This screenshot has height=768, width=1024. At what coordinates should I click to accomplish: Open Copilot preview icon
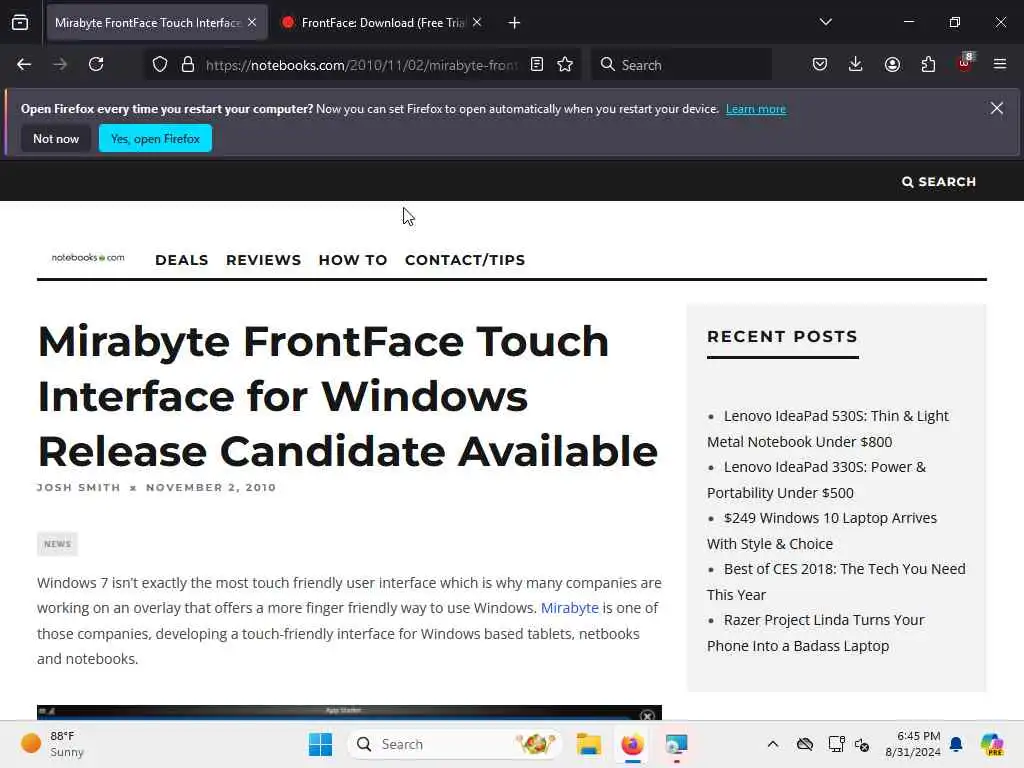pos(992,744)
